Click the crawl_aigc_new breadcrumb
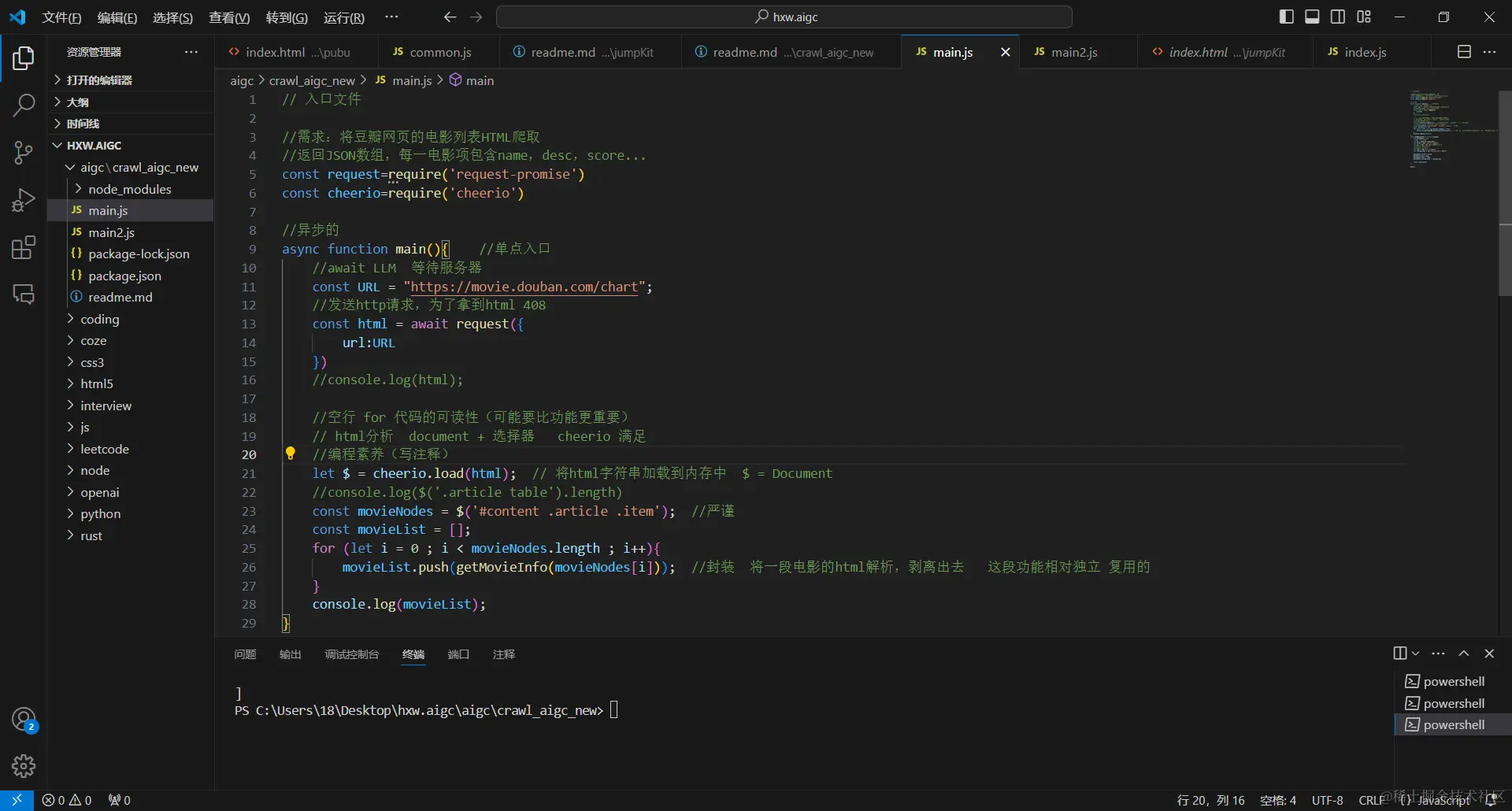 coord(312,80)
